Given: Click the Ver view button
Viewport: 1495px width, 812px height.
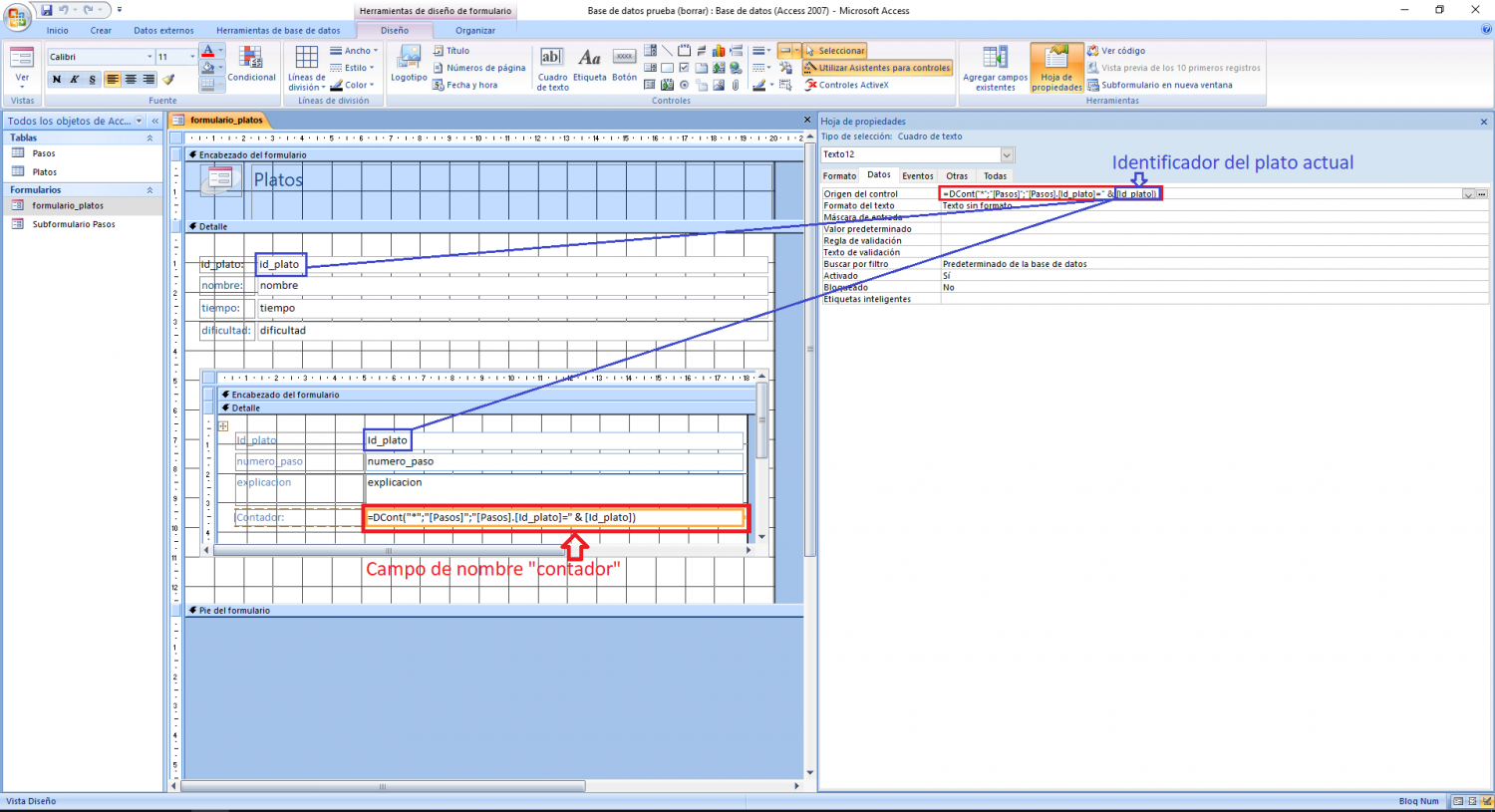Looking at the screenshot, I should pos(22,68).
